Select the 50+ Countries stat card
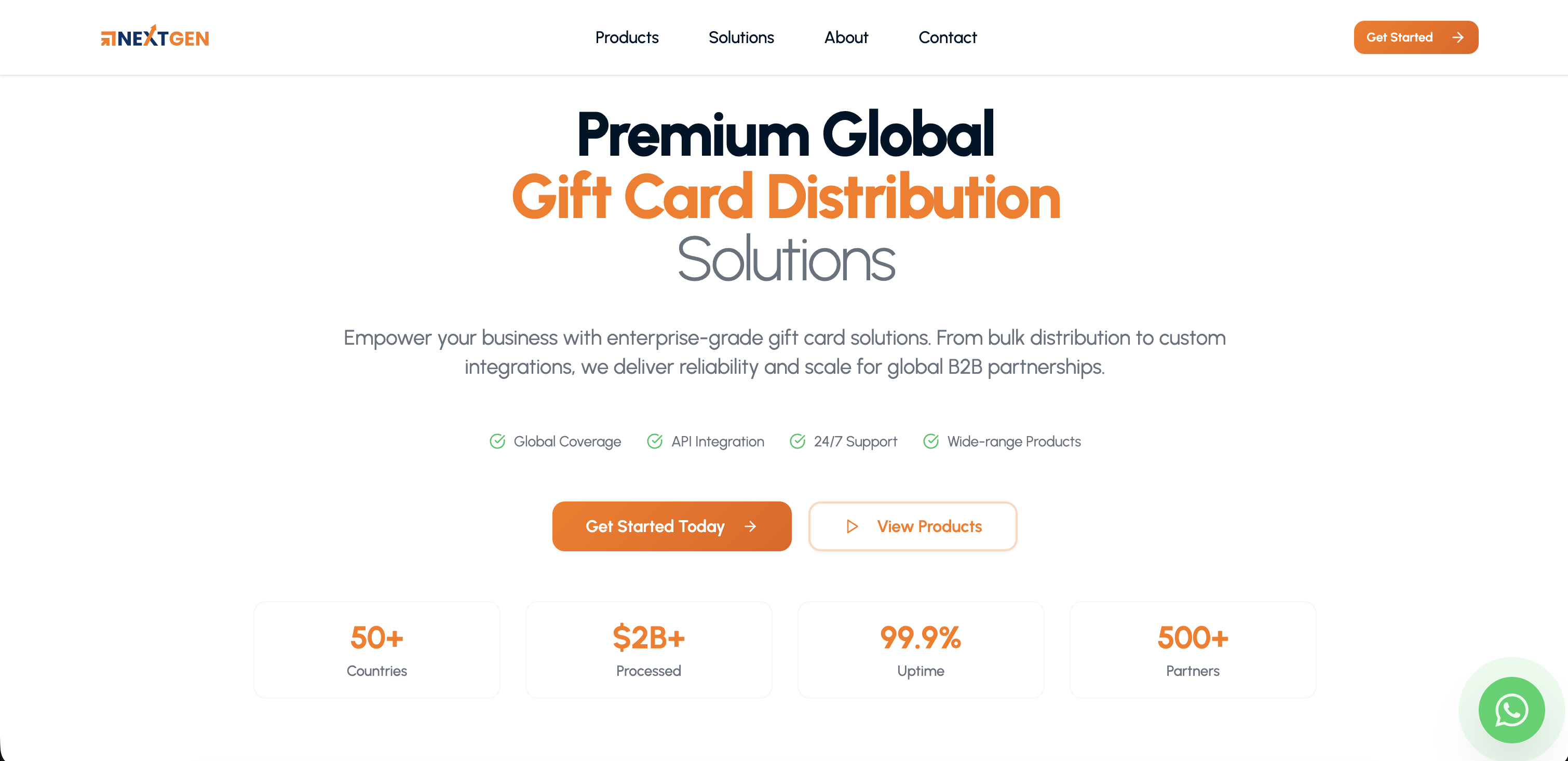1568x761 pixels. point(377,649)
